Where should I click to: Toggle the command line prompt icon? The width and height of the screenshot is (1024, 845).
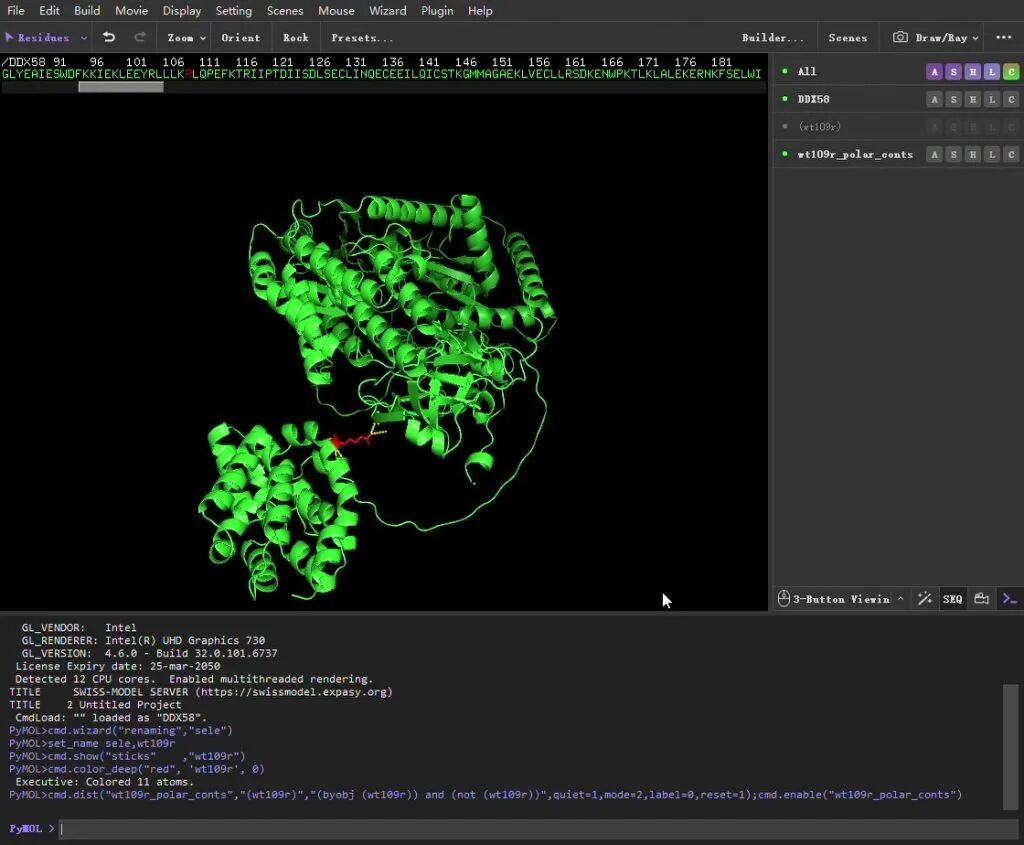tap(1010, 599)
